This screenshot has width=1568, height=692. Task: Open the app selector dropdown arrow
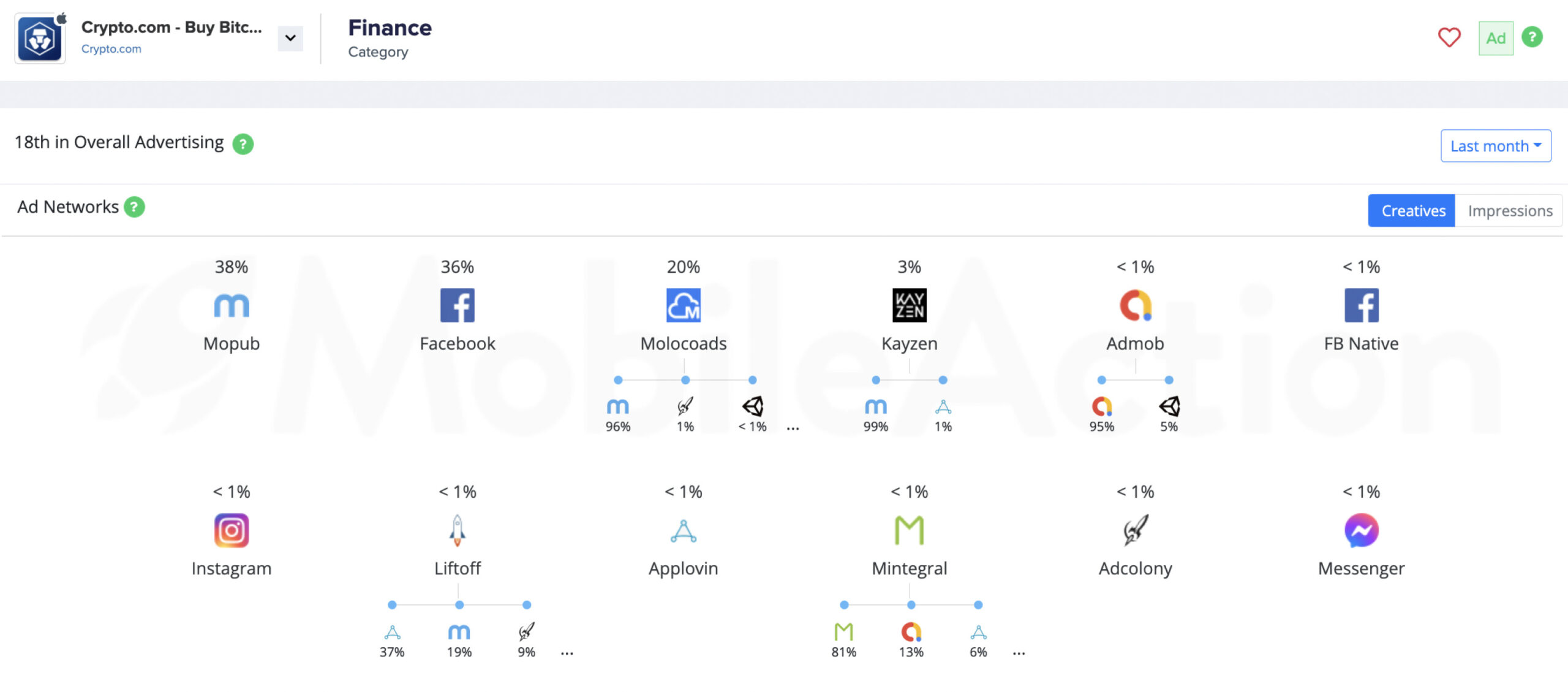(290, 39)
